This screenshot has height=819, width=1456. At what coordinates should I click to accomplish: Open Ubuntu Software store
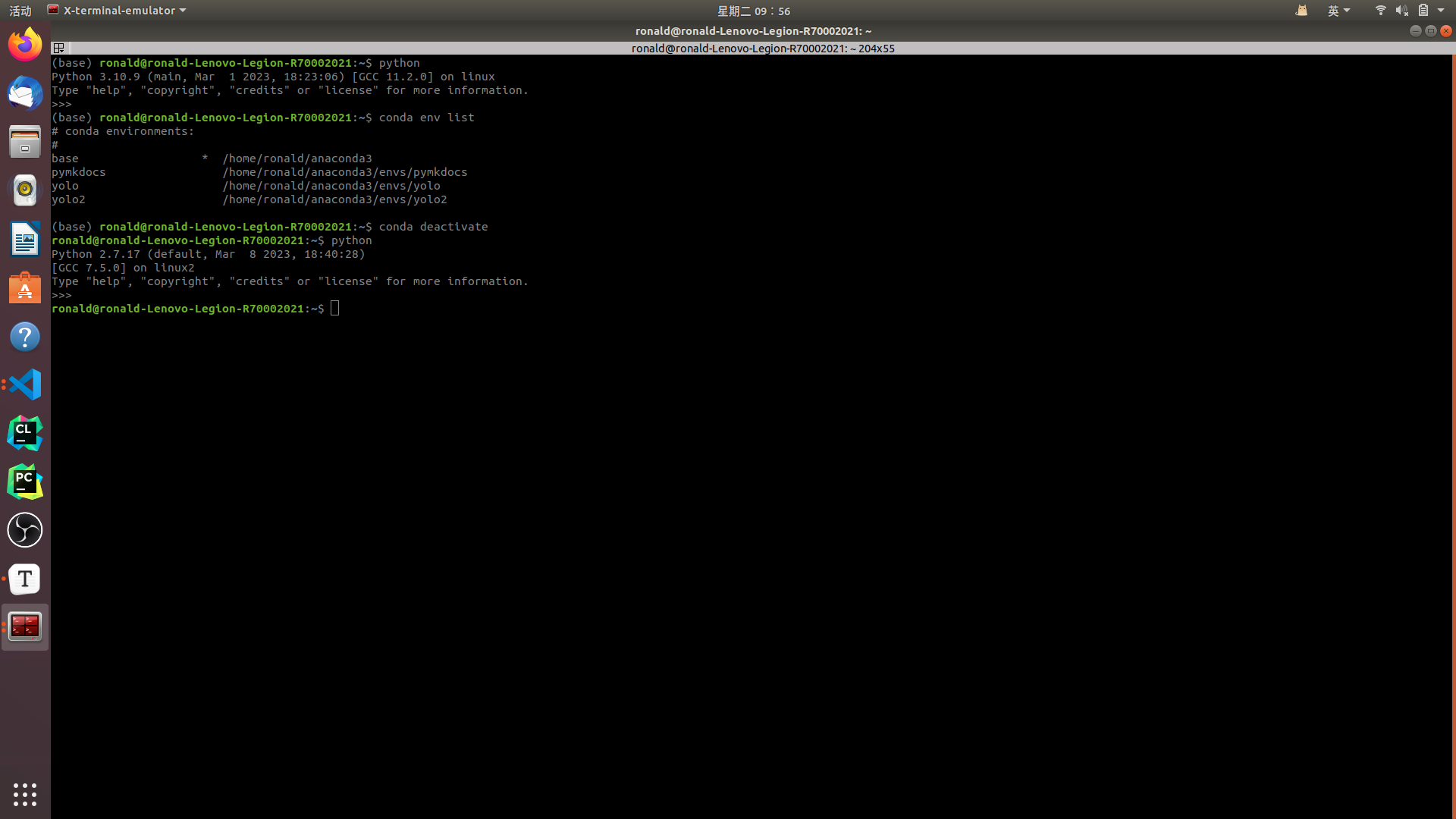click(x=25, y=288)
